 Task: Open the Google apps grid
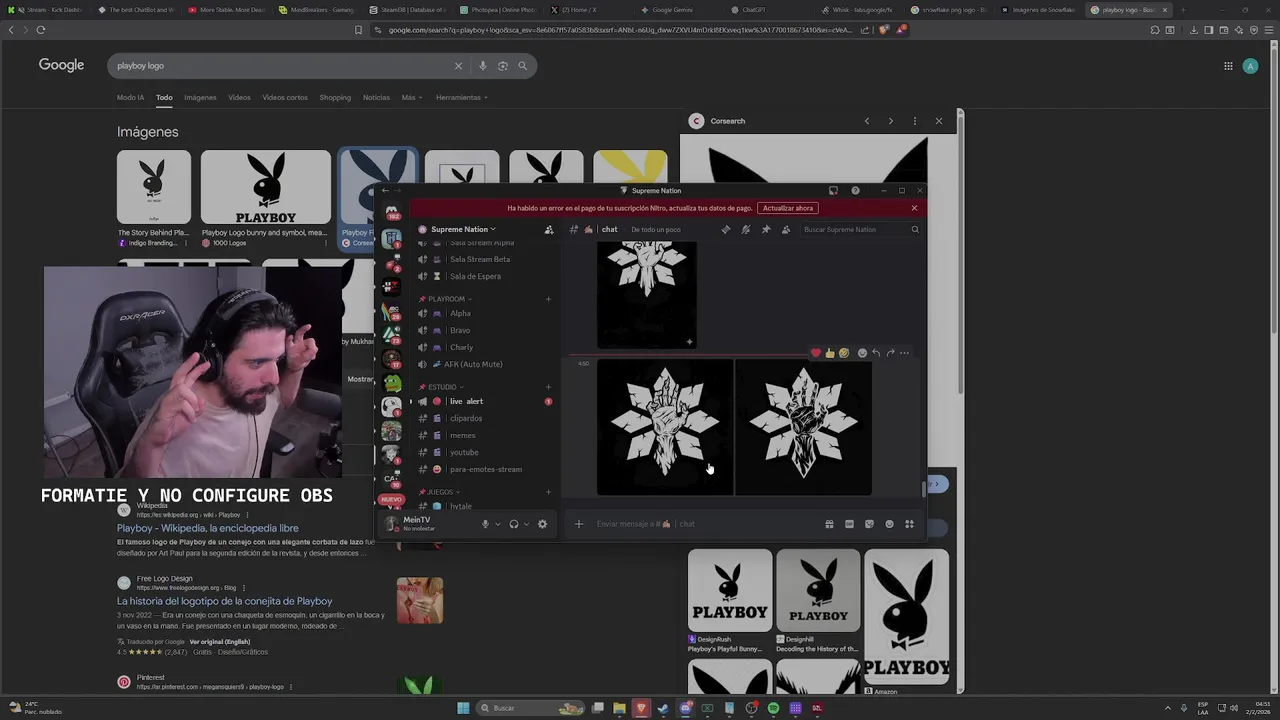[x=1228, y=66]
